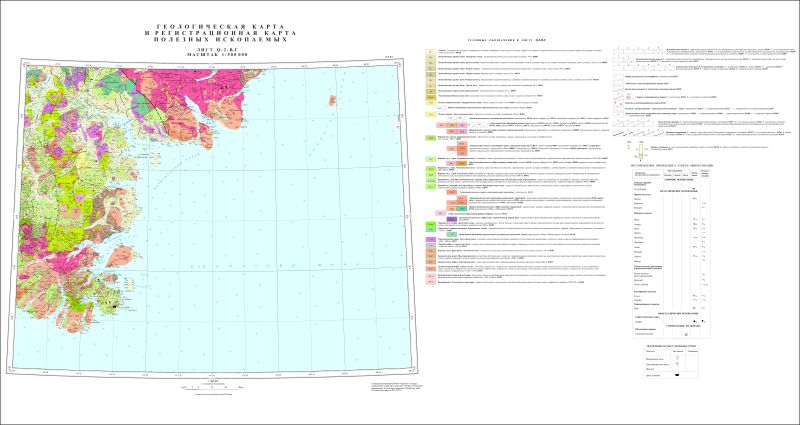
Task: Click the purple legend swatch in the lower legend
Action: tap(430, 240)
